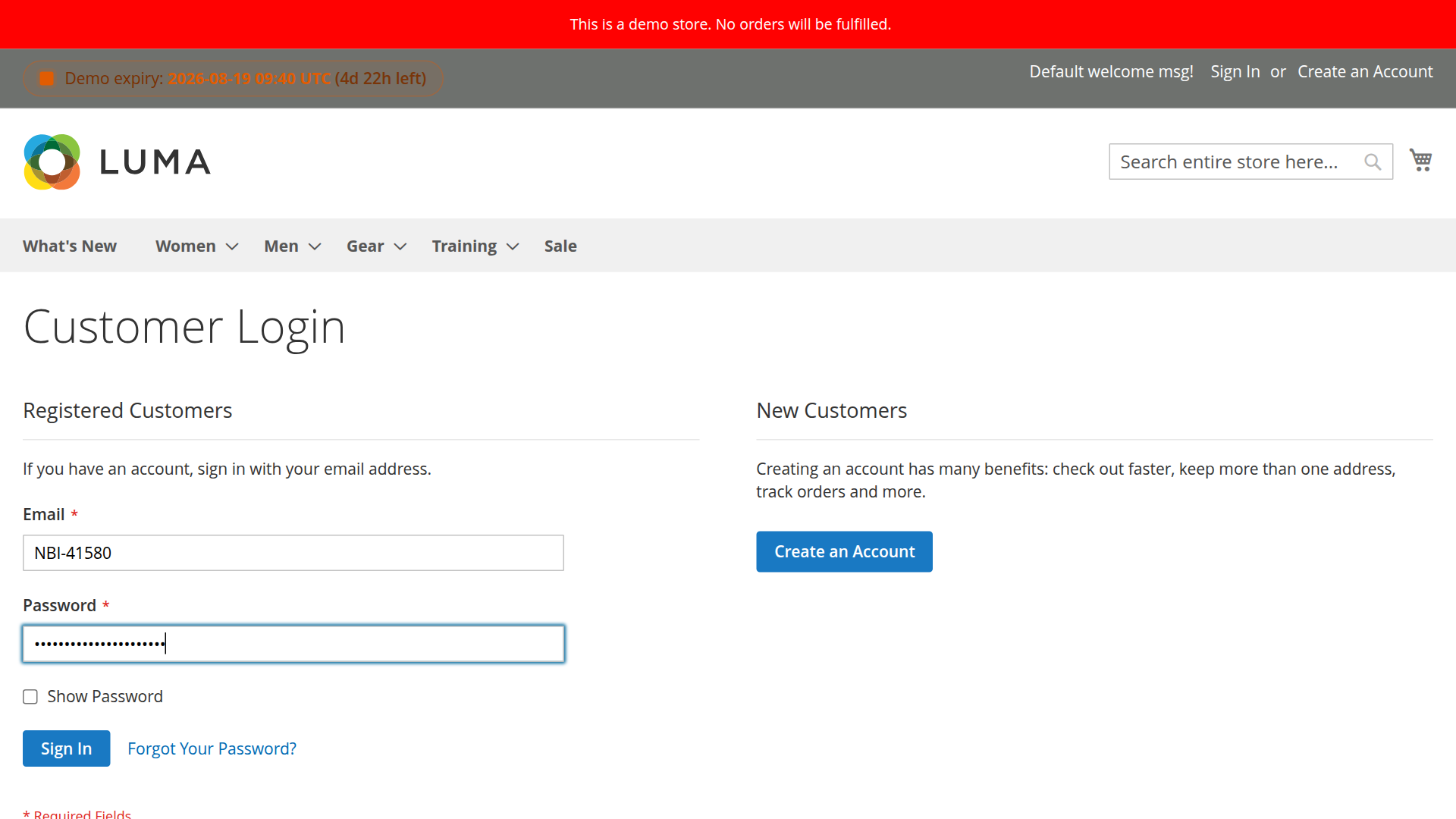The width and height of the screenshot is (1456, 819).
Task: Select Men in the navigation bar
Action: (281, 246)
